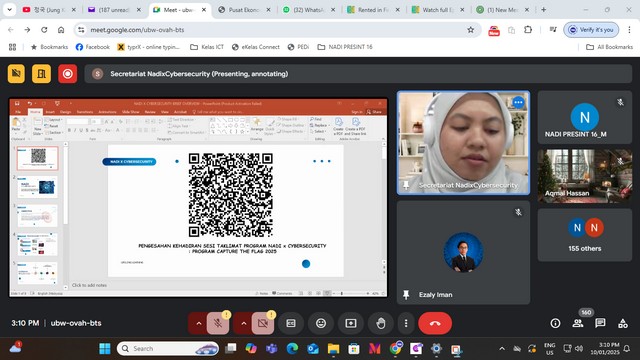Open media control icon in Chrome toolbar
This screenshot has width=640, height=360.
tap(553, 30)
